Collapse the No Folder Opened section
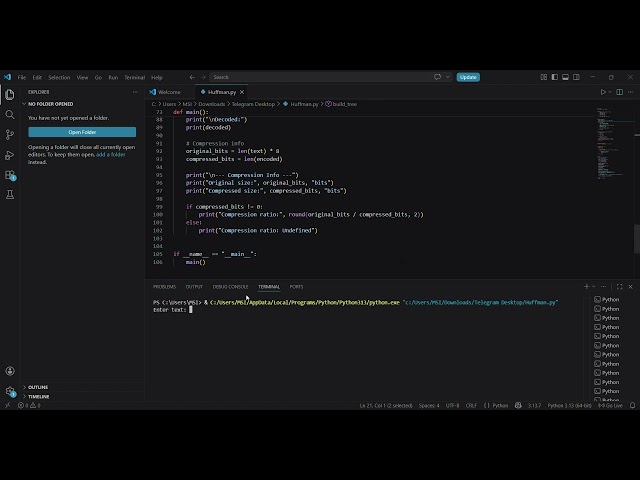Viewport: 640px width, 480px height. [x=51, y=104]
